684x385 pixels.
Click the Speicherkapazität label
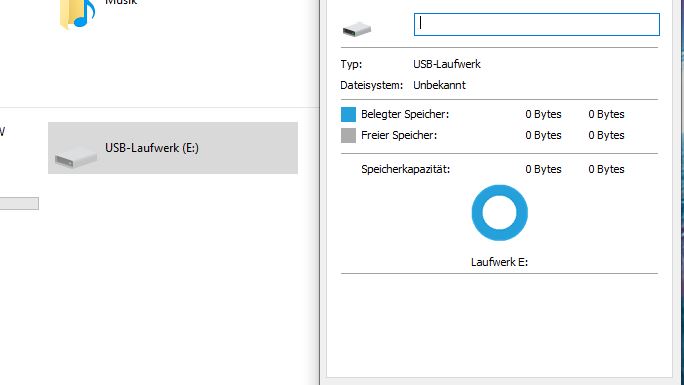405,169
